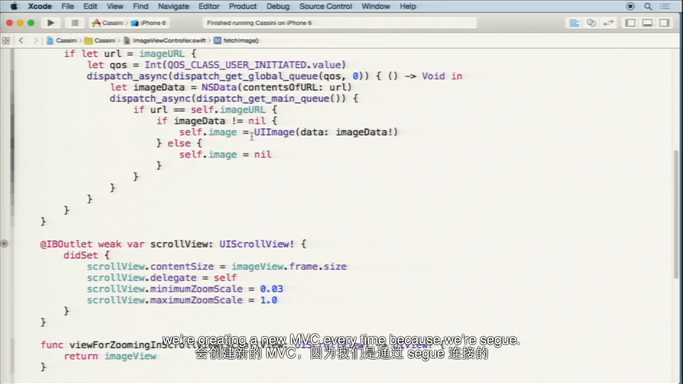The image size is (683, 384).
Task: Open the View menu
Action: (115, 6)
